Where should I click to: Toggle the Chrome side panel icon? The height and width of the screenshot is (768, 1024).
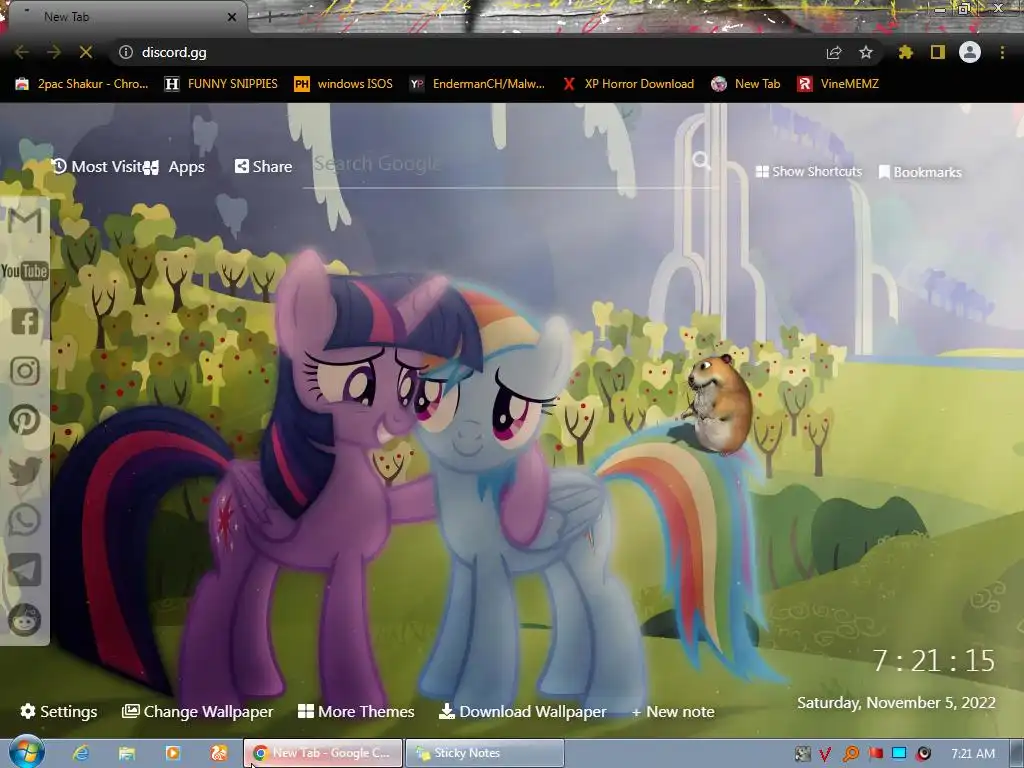tap(938, 52)
